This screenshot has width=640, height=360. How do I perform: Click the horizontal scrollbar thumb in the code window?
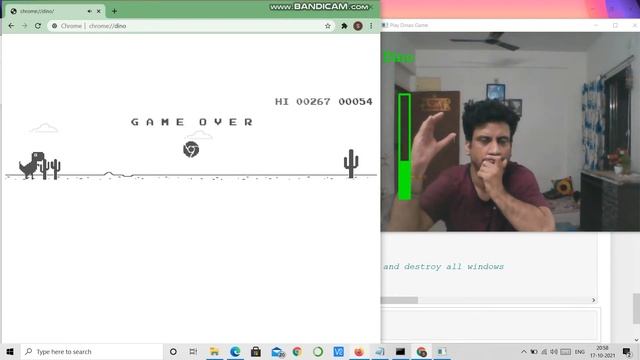point(399,300)
